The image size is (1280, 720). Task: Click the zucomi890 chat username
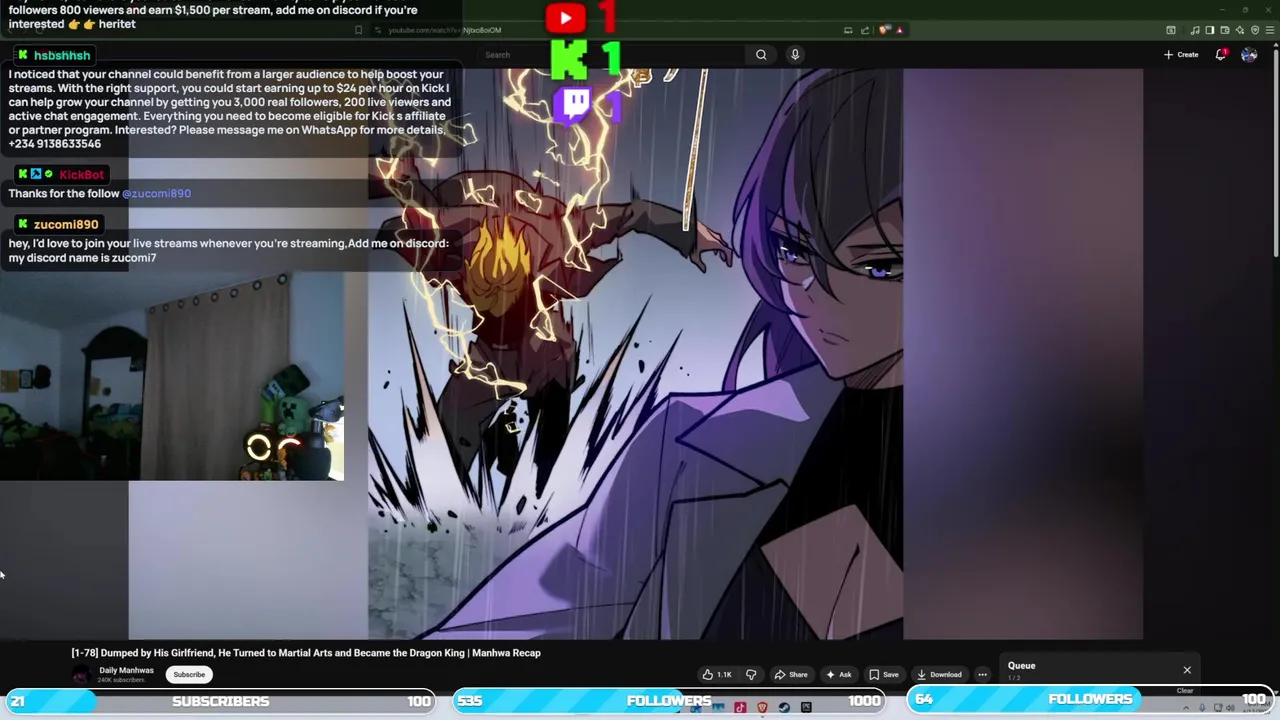coord(66,225)
